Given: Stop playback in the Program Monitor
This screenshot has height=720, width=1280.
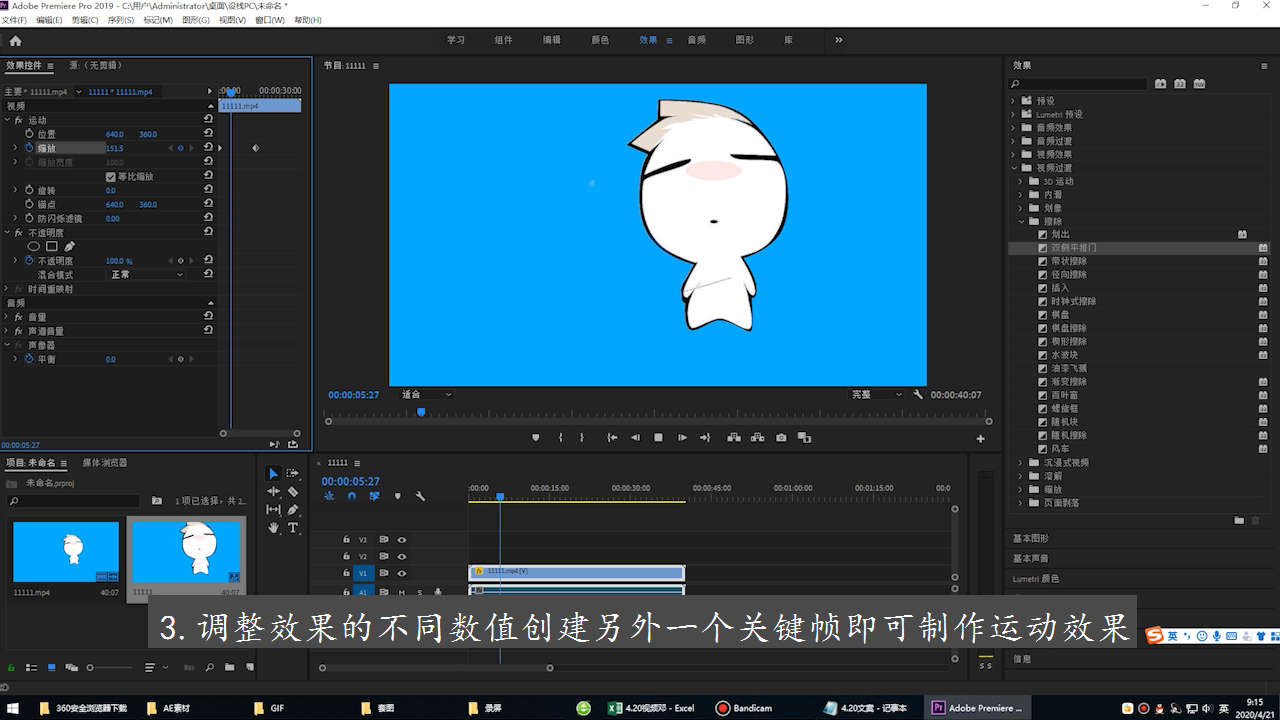Looking at the screenshot, I should 658,437.
